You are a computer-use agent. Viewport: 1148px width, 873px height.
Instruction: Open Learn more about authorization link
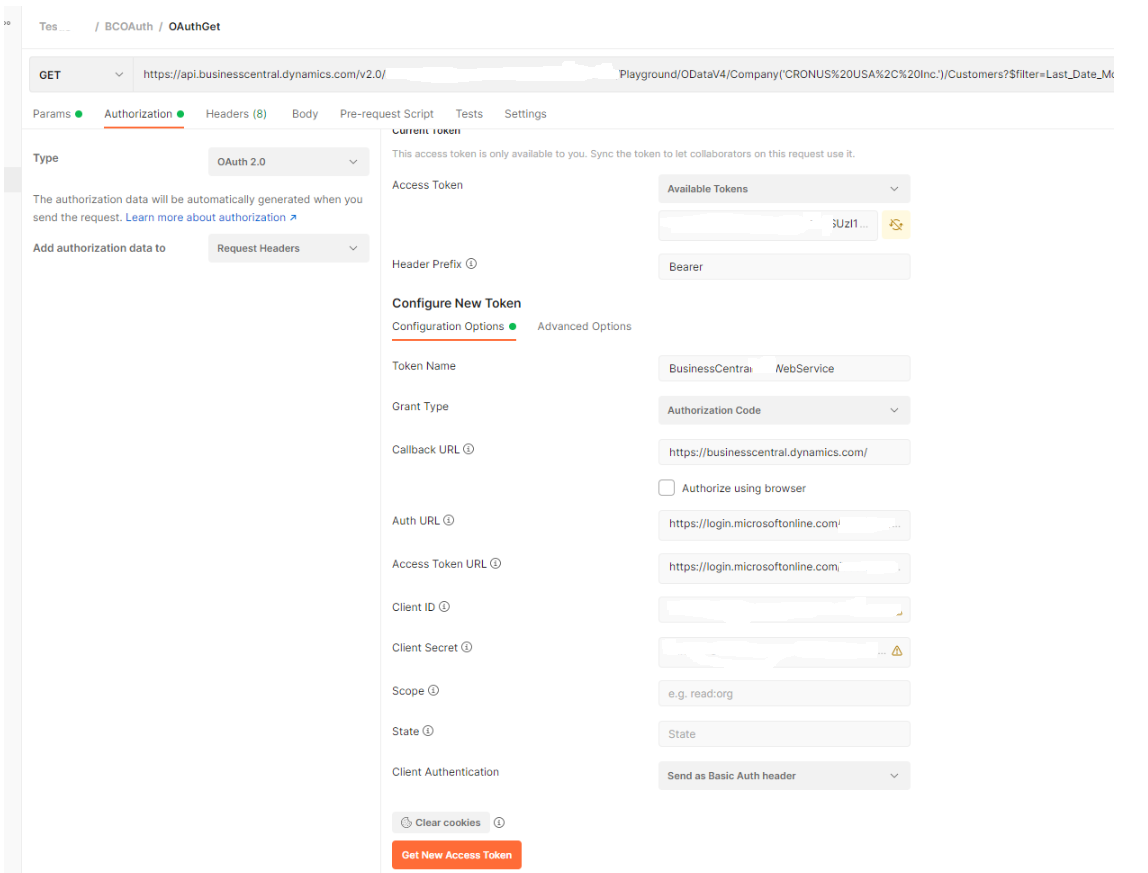tap(211, 218)
